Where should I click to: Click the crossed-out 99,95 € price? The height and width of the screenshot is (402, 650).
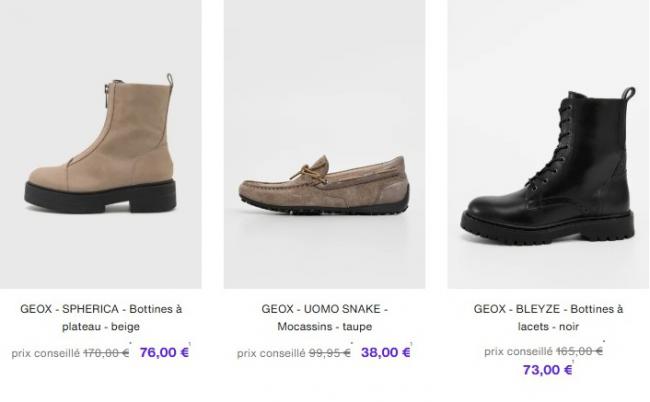329,353
